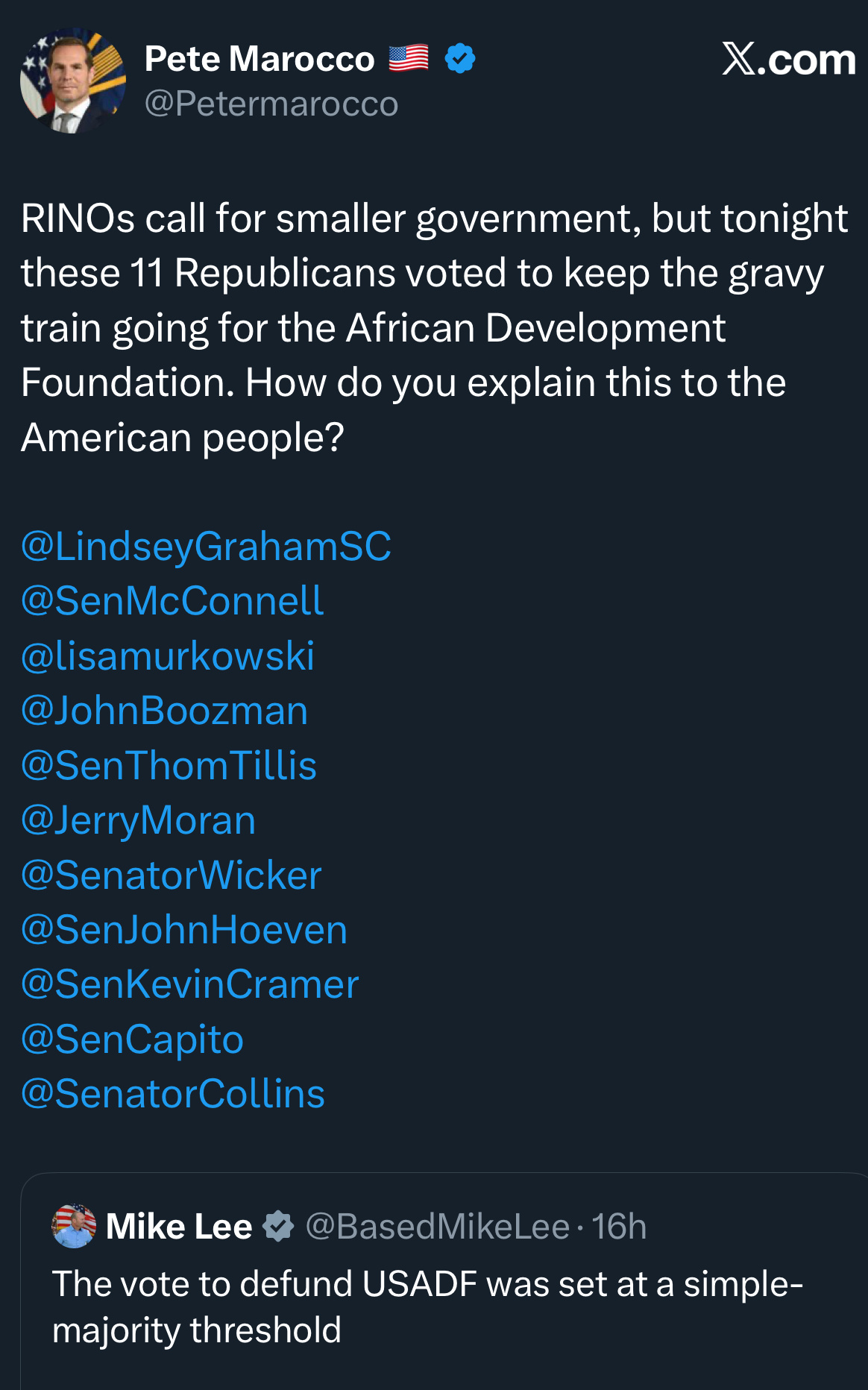Viewport: 868px width, 1390px height.
Task: Open the @LindseyGrahamSC mention
Action: pos(206,547)
